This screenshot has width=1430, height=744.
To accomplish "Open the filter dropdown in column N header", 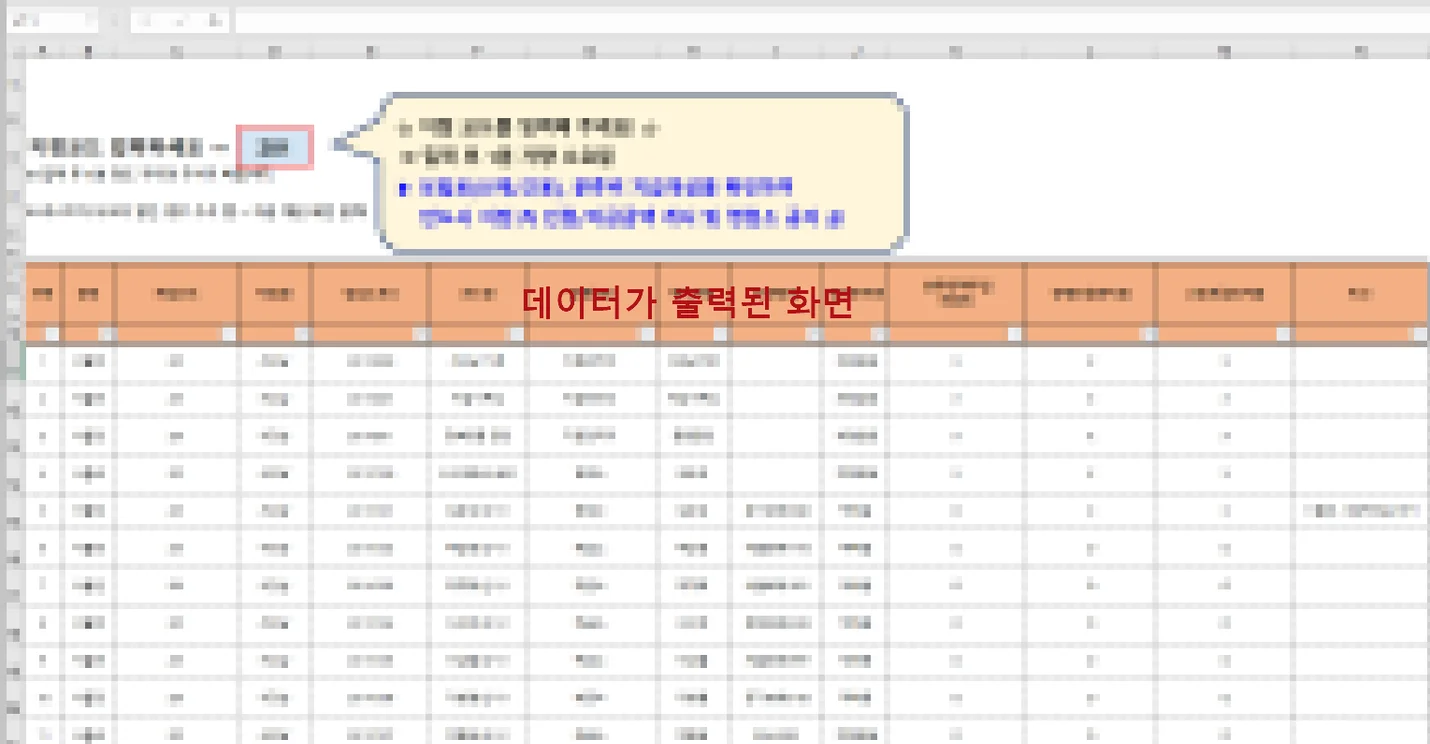I will pyautogui.click(x=1418, y=334).
